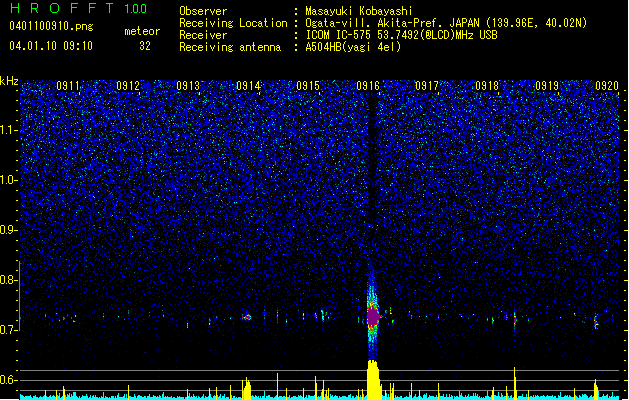Viewport: 629px width, 400px height.
Task: Click the small echo blob near 0914
Action: (x=247, y=317)
